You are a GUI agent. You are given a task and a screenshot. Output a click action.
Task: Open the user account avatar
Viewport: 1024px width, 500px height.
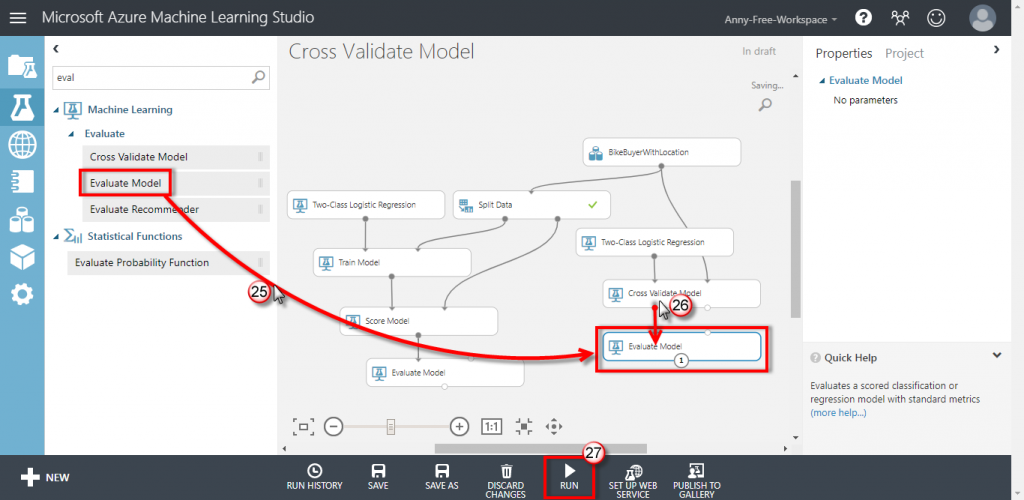click(983, 18)
